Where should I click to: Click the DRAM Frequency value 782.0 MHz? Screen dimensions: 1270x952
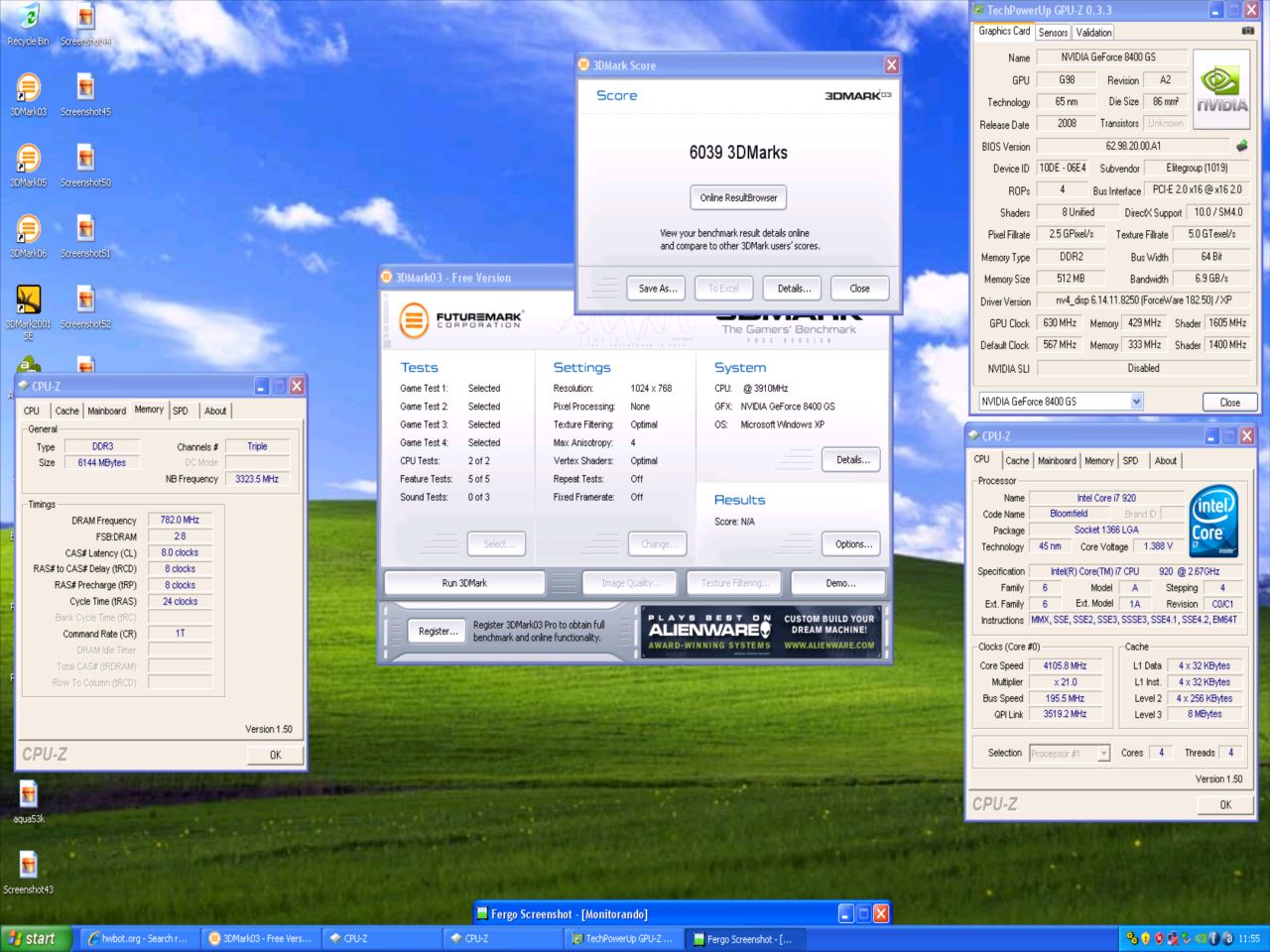180,520
